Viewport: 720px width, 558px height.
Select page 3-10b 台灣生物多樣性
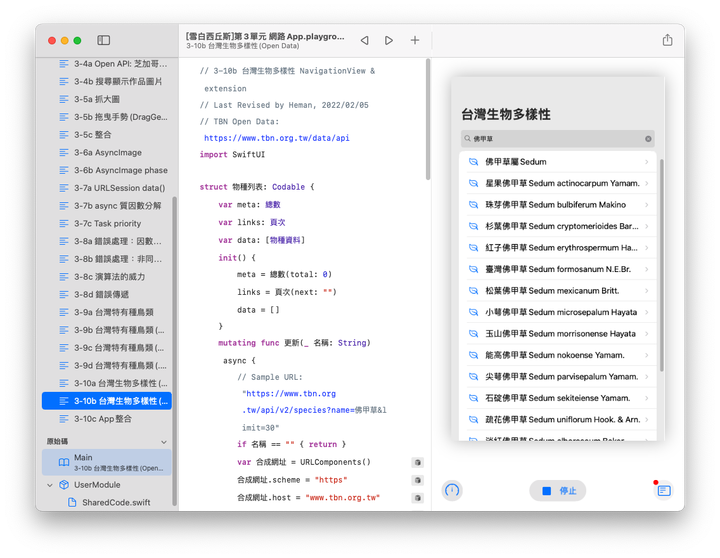(107, 401)
